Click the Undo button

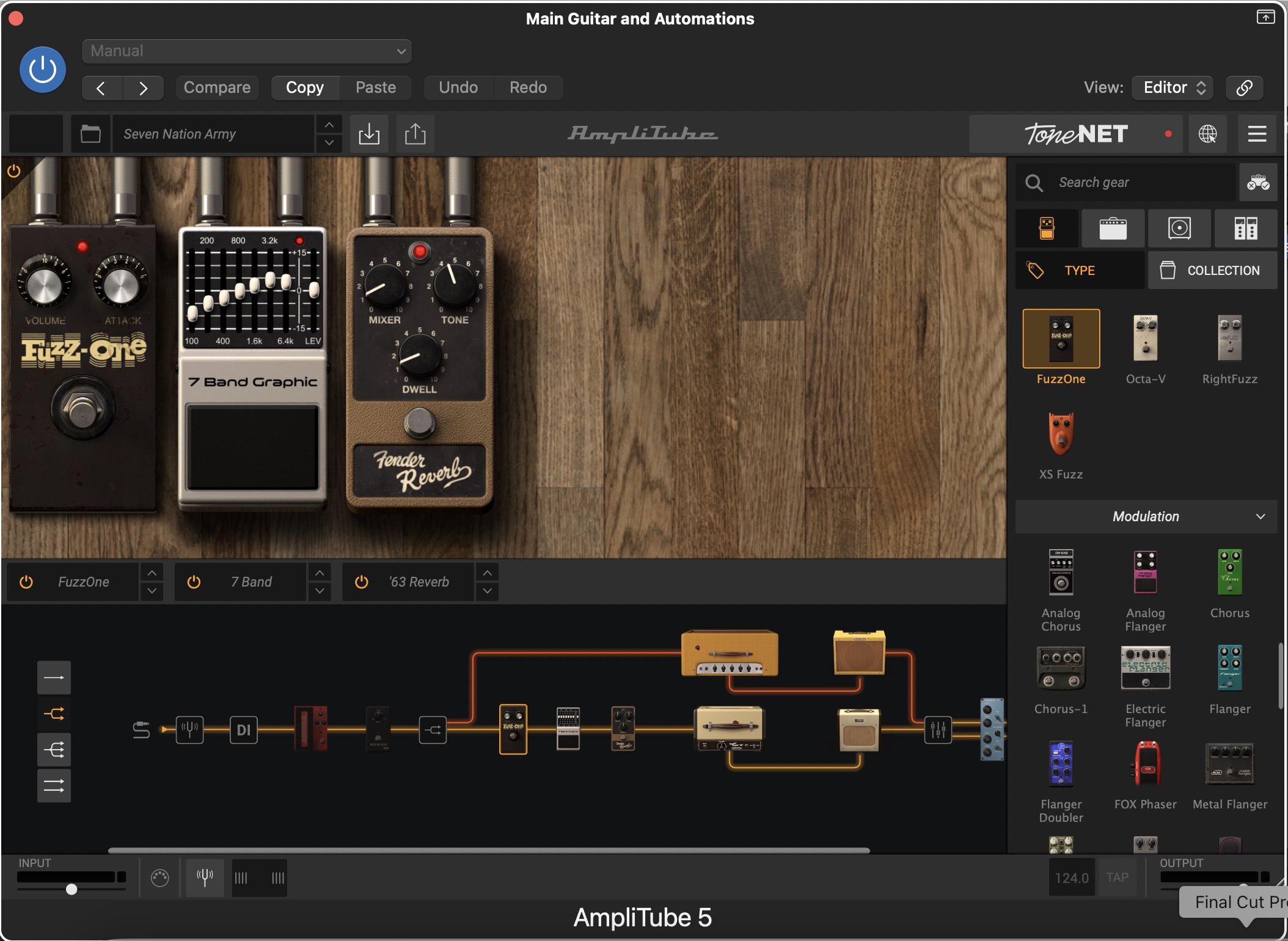coord(458,88)
